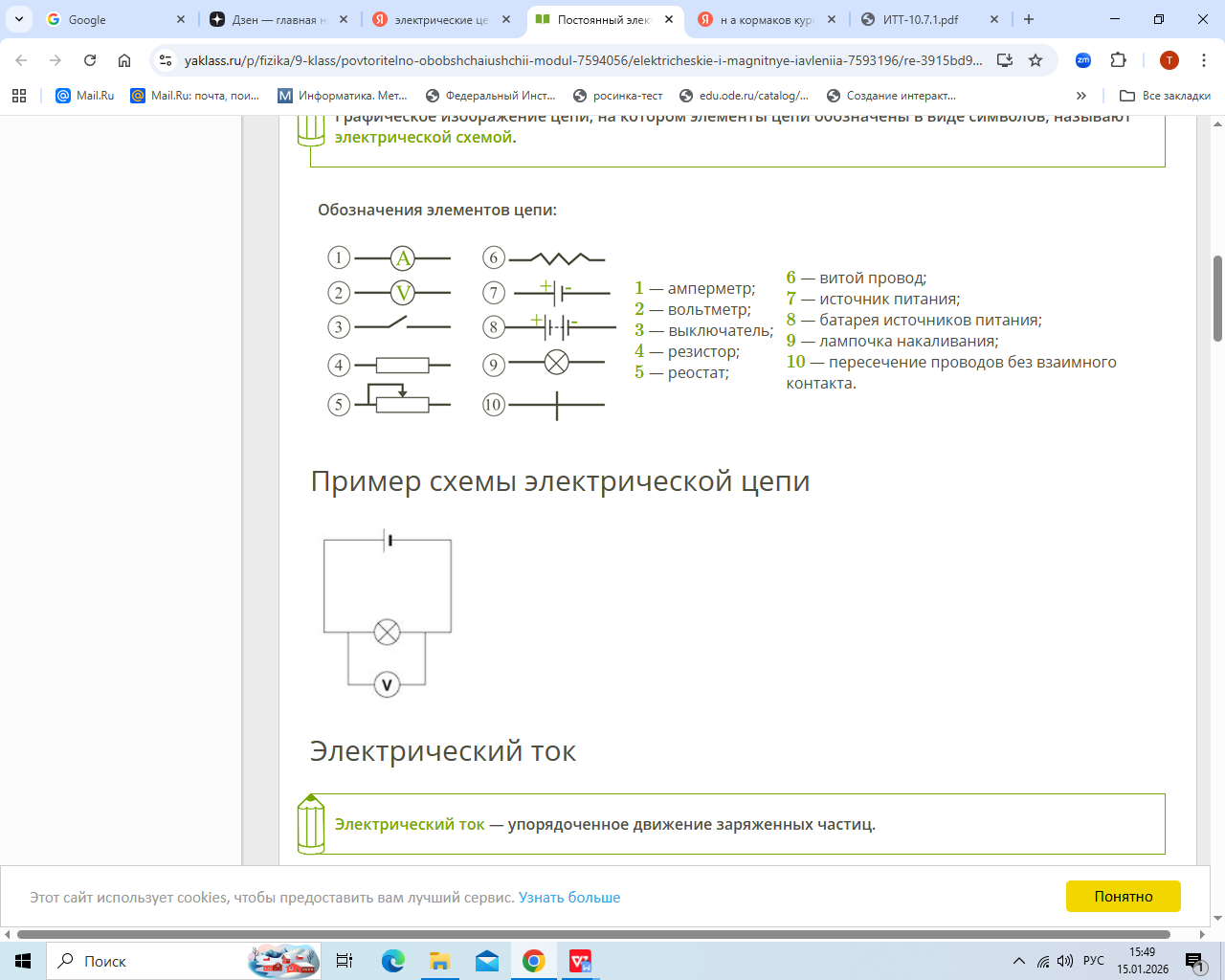Toggle РУС keyboard language indicator
The width and height of the screenshot is (1225, 980).
click(1094, 961)
